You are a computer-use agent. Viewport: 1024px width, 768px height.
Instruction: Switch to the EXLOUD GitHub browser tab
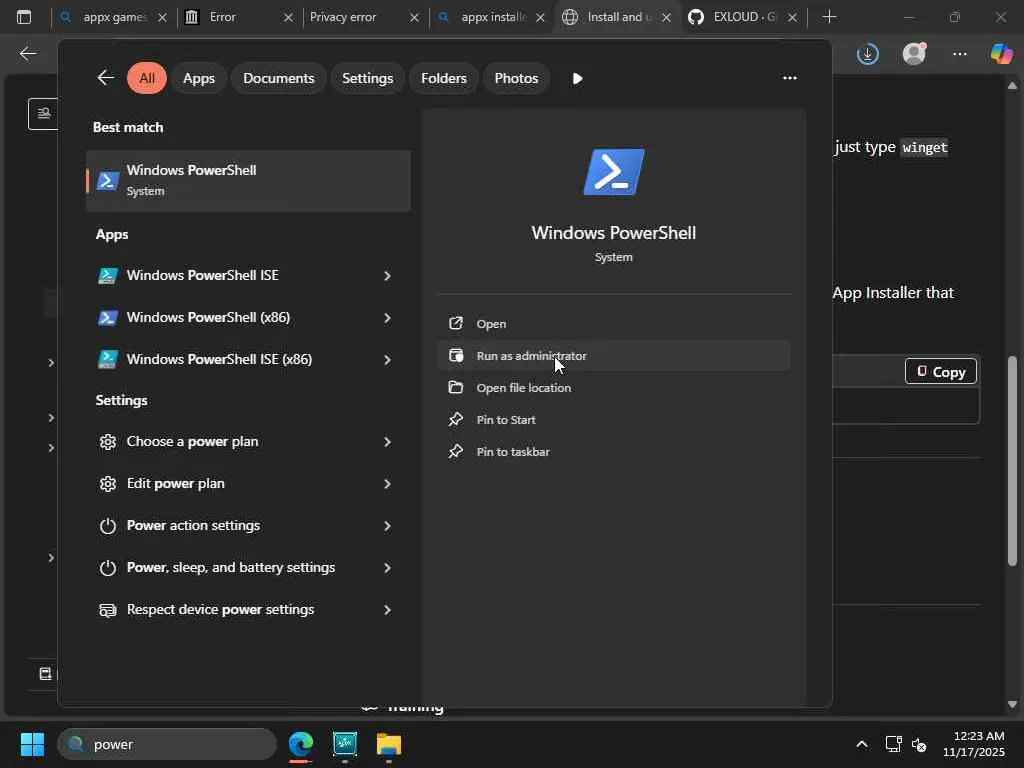tap(744, 17)
